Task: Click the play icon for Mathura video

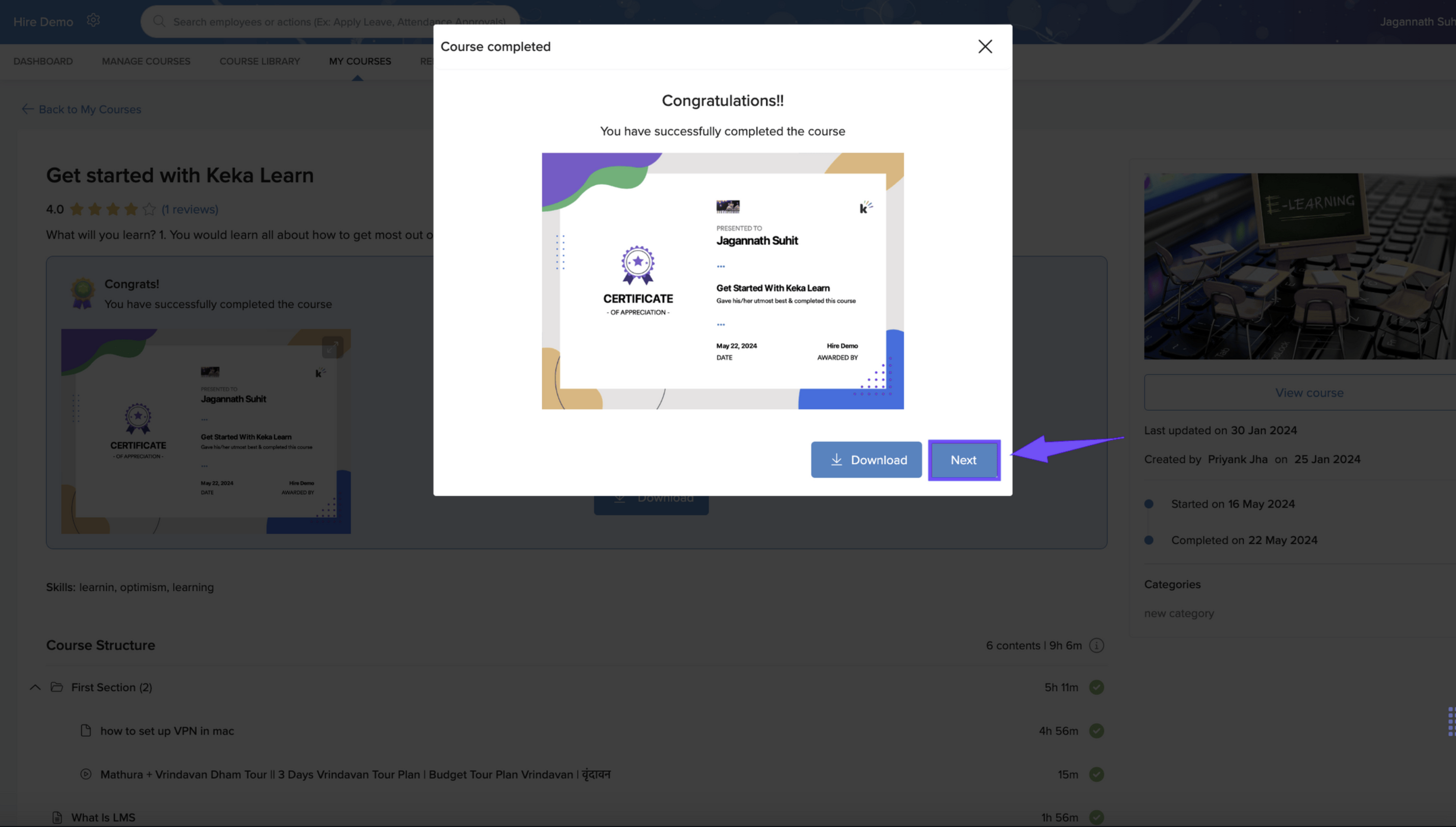Action: pyautogui.click(x=86, y=774)
